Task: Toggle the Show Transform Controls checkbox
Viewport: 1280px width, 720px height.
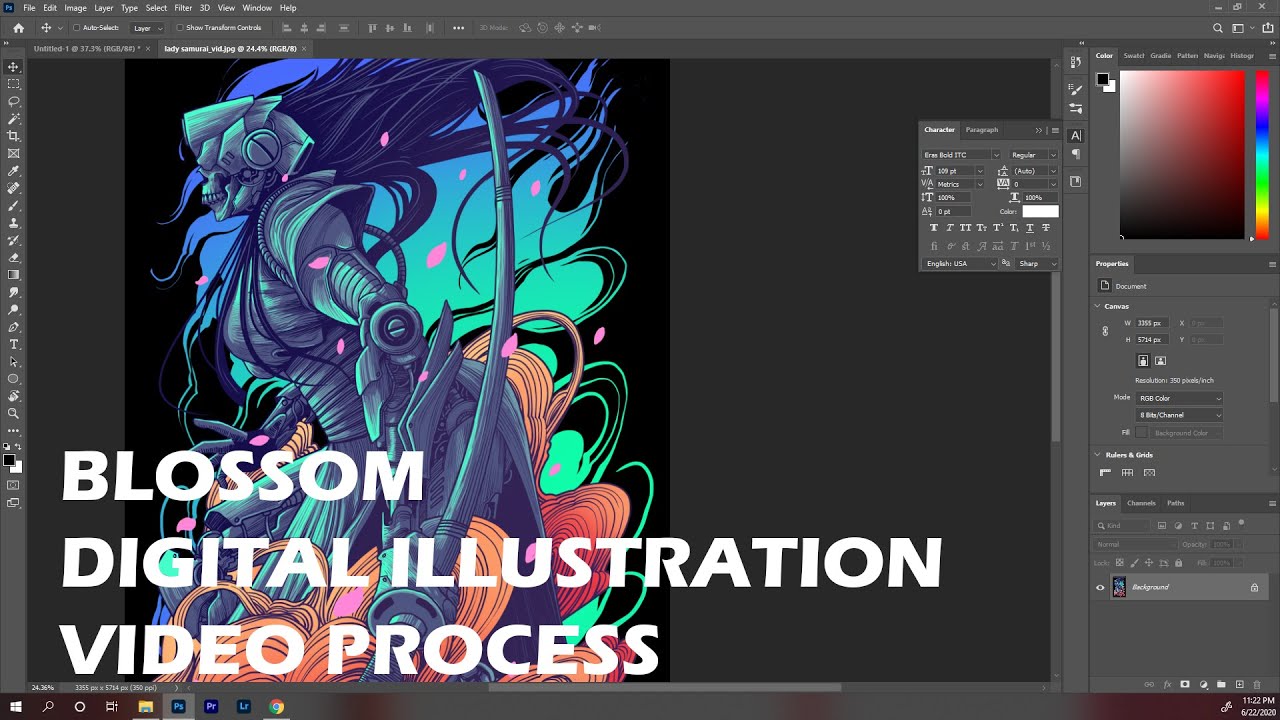Action: tap(180, 28)
